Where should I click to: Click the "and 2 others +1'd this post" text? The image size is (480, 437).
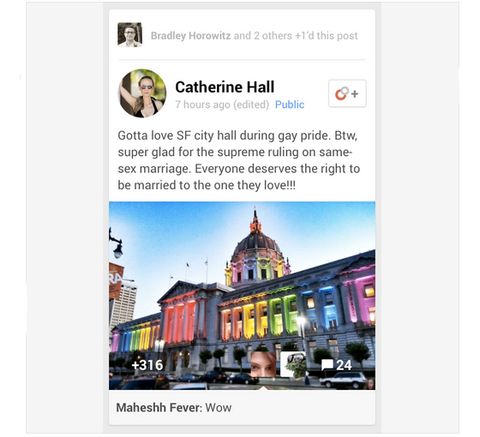point(296,36)
